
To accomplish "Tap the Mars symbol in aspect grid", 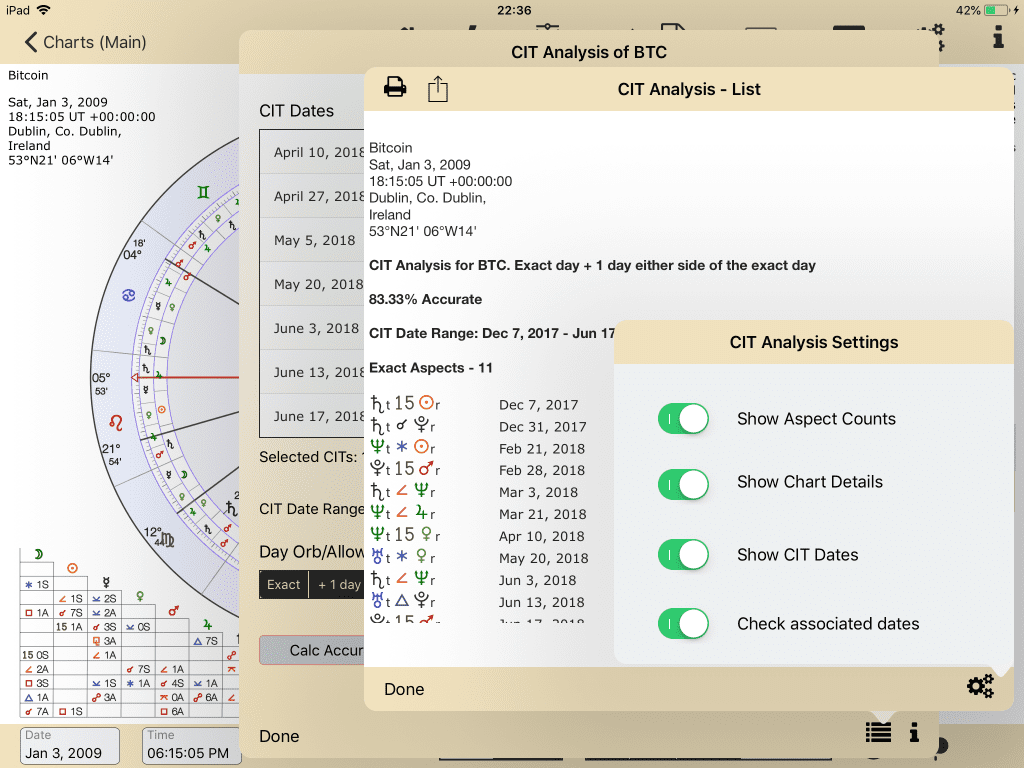I will (174, 611).
